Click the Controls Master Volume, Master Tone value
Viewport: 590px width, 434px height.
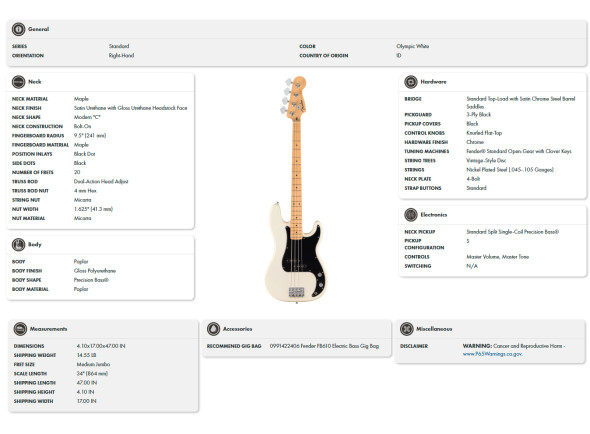[x=497, y=257]
